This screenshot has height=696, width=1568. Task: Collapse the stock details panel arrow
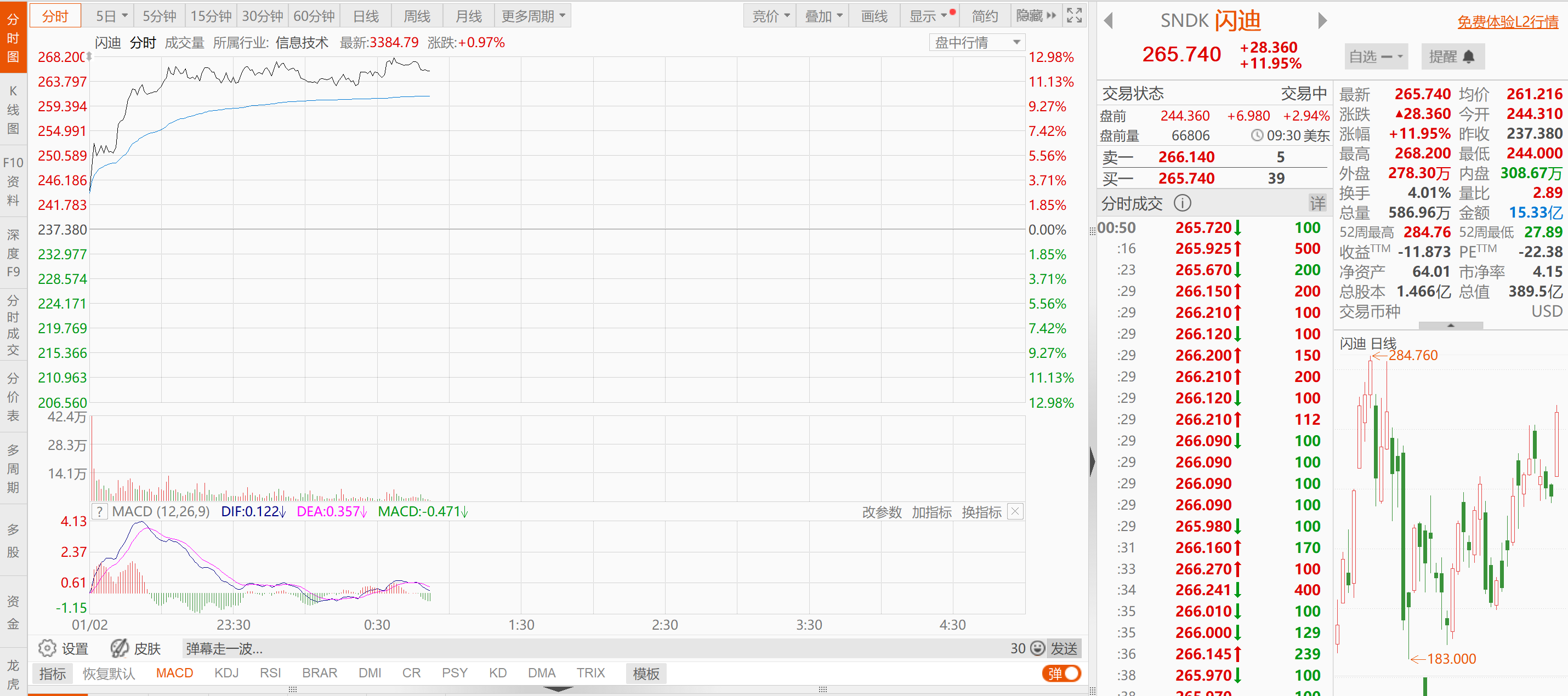1451,326
